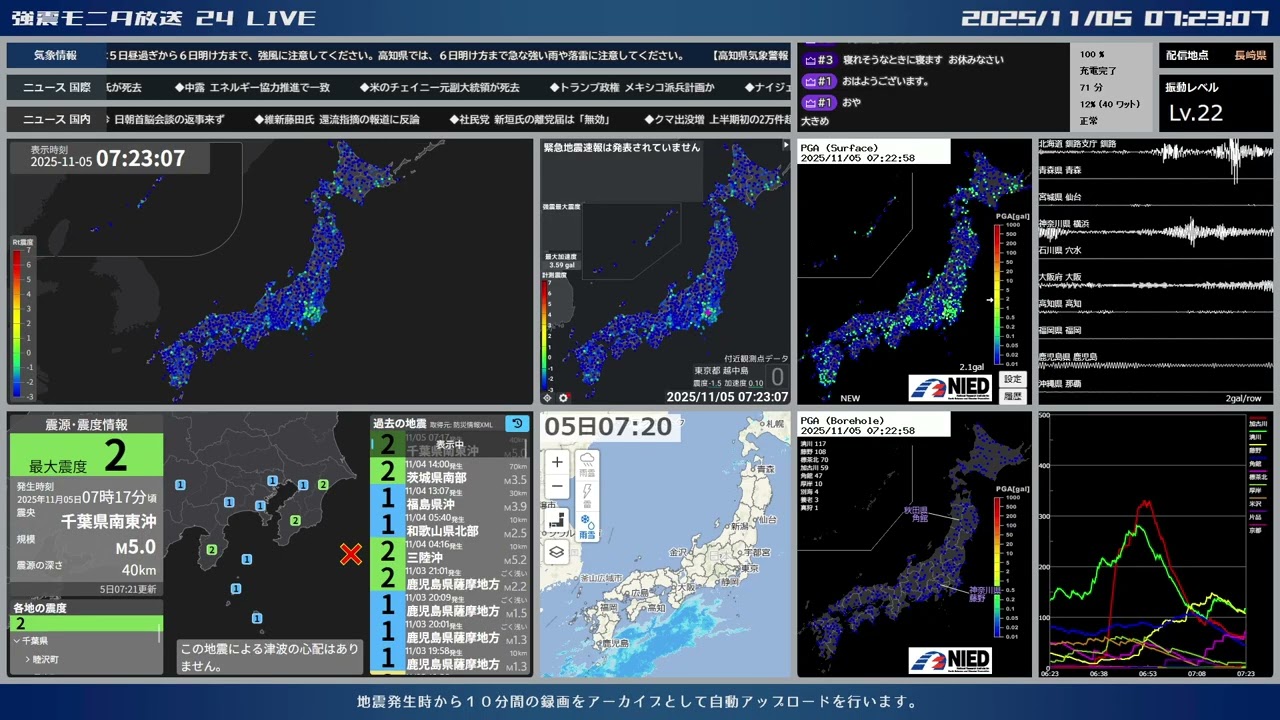Open the map layers stack icon
Viewport: 1280px width, 720px height.
(x=557, y=551)
